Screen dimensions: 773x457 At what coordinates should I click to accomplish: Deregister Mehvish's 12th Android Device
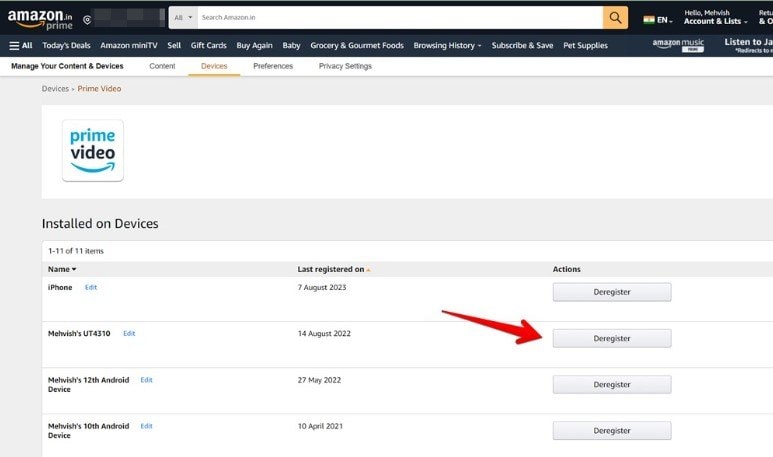point(612,385)
